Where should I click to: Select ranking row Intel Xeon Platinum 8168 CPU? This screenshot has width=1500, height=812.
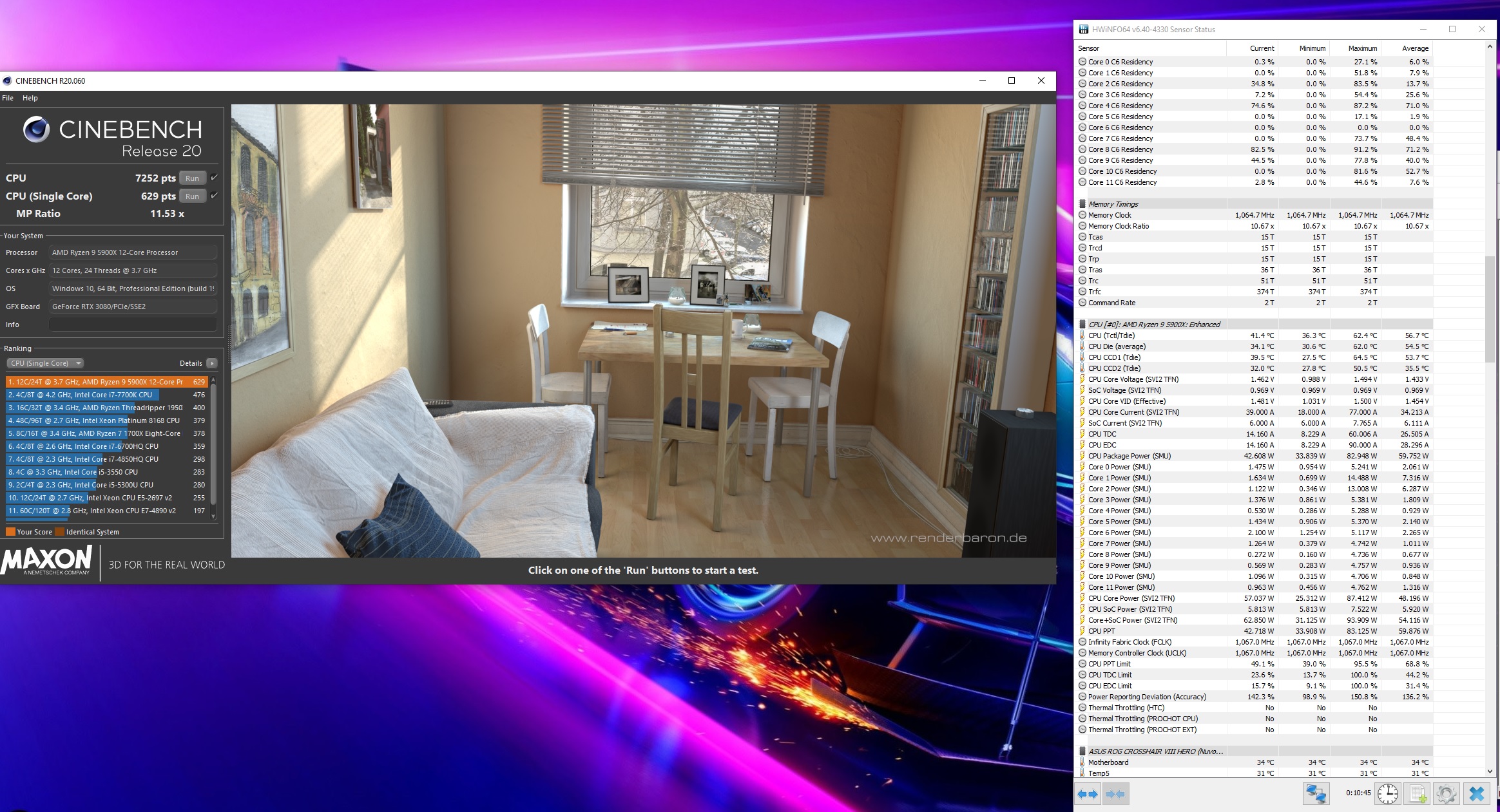click(106, 420)
